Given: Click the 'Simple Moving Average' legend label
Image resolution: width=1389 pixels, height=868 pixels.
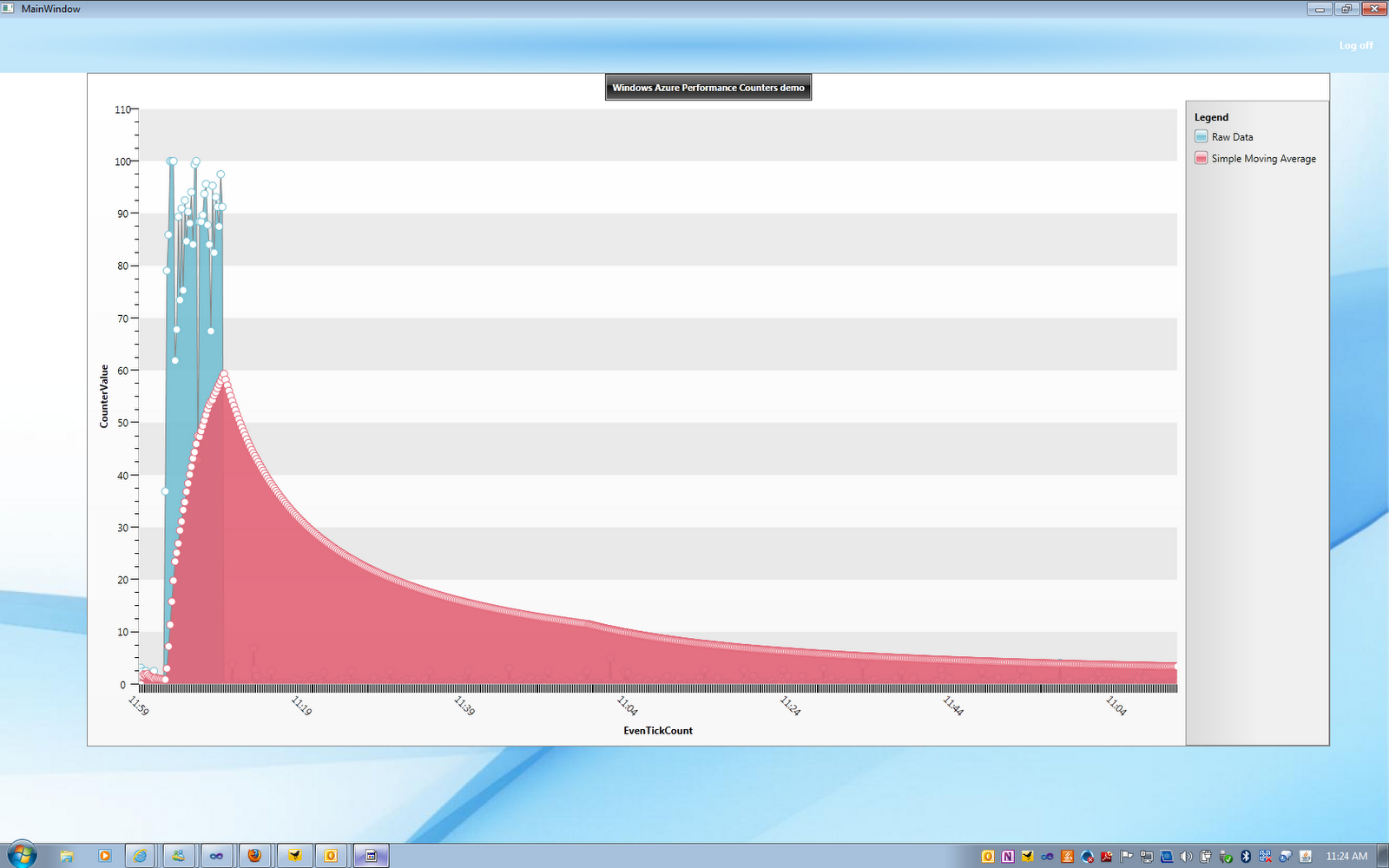Looking at the screenshot, I should click(1263, 159).
